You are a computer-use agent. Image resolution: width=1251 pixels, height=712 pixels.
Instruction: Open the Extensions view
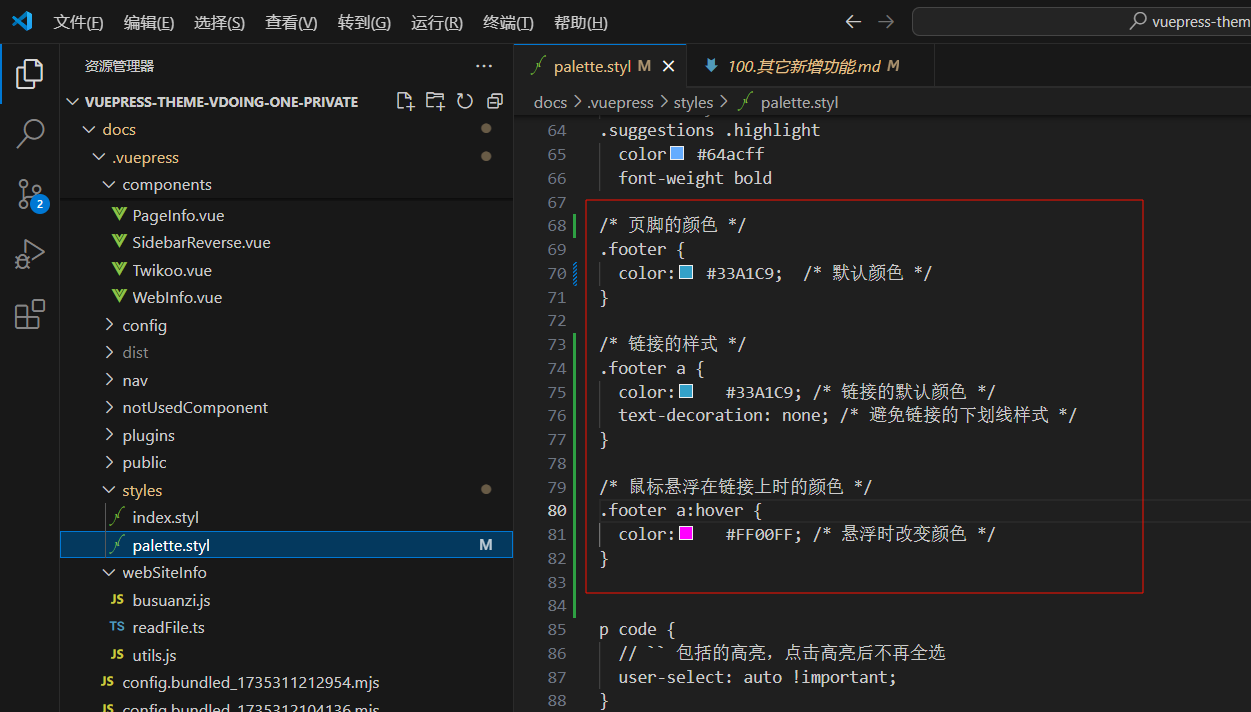(30, 314)
